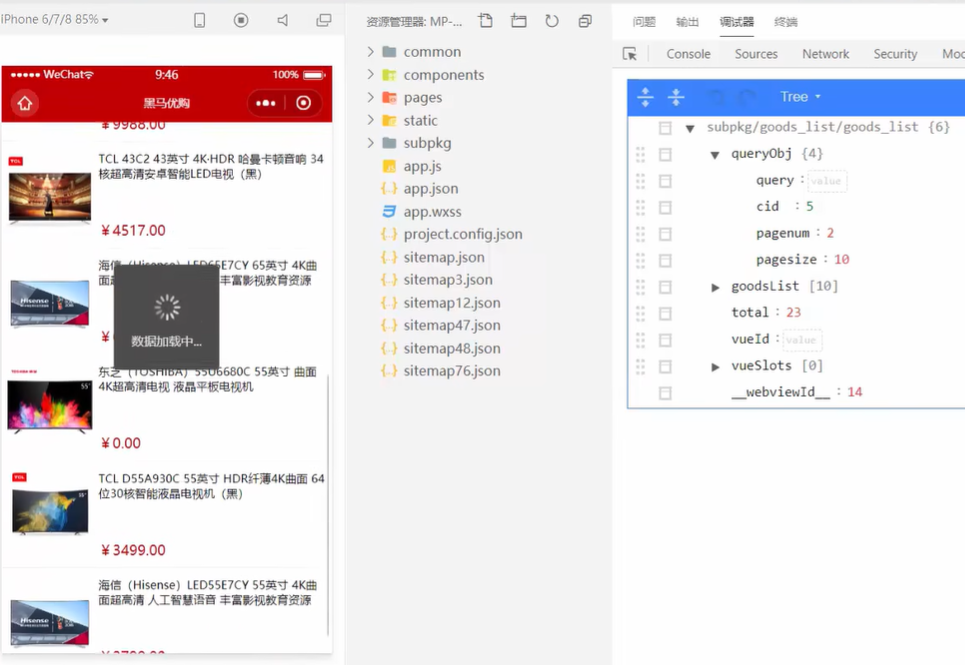965x665 pixels.
Task: Tap the close circle in mini program capsule
Action: coord(303,103)
